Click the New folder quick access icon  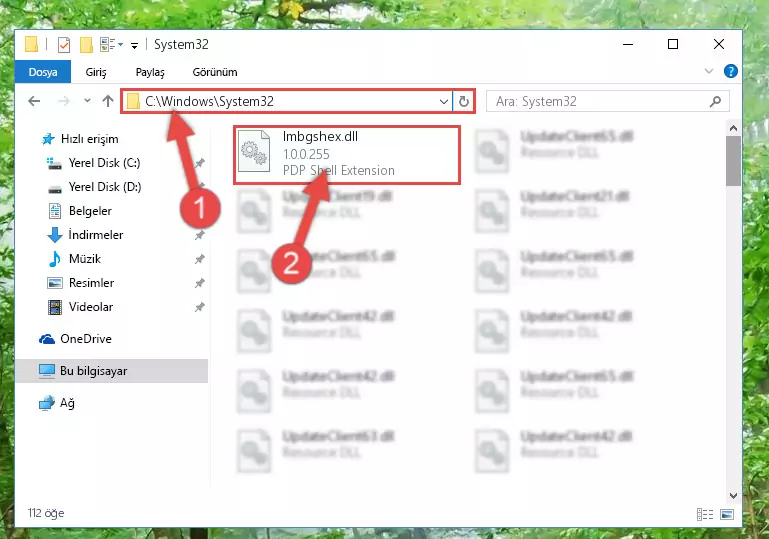tap(86, 45)
